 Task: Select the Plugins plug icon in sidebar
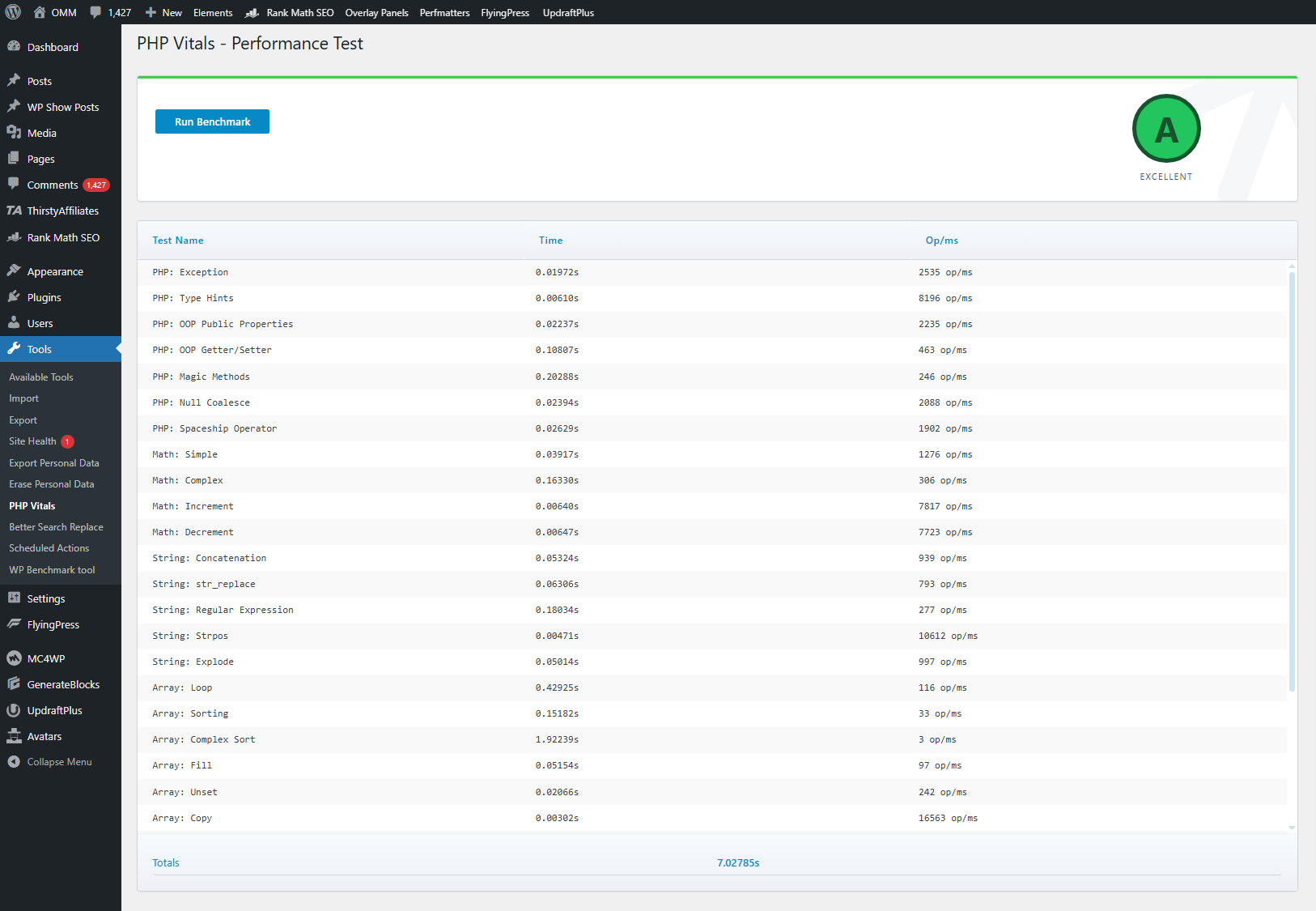(x=15, y=297)
